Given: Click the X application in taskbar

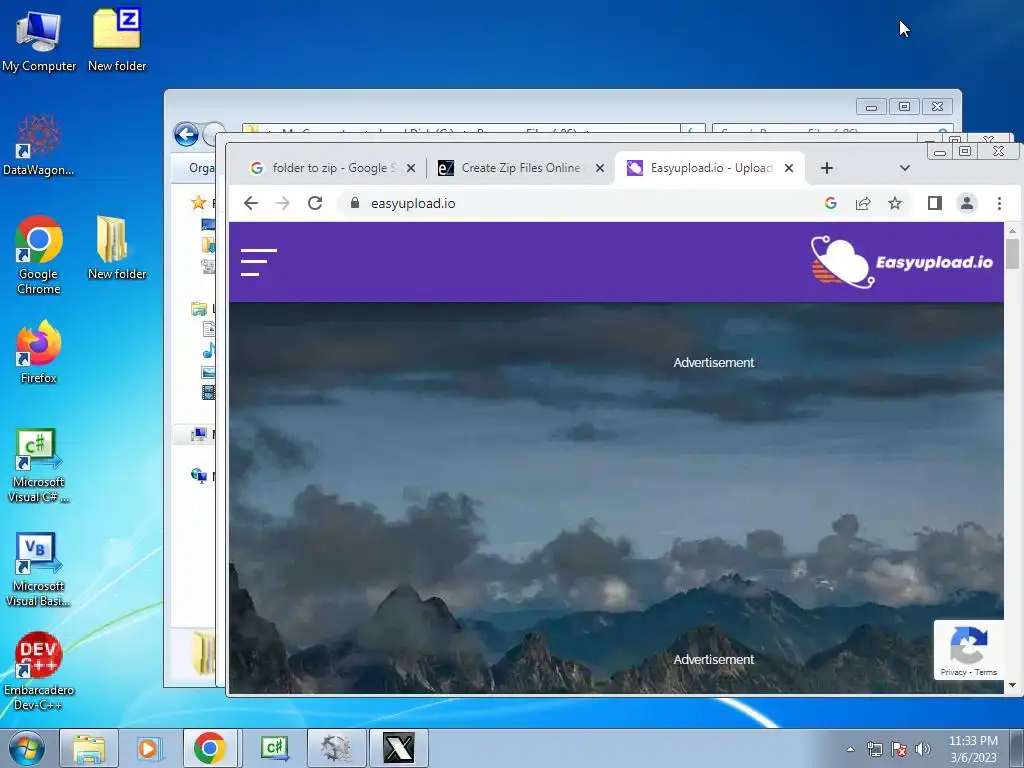Looking at the screenshot, I should [x=398, y=748].
